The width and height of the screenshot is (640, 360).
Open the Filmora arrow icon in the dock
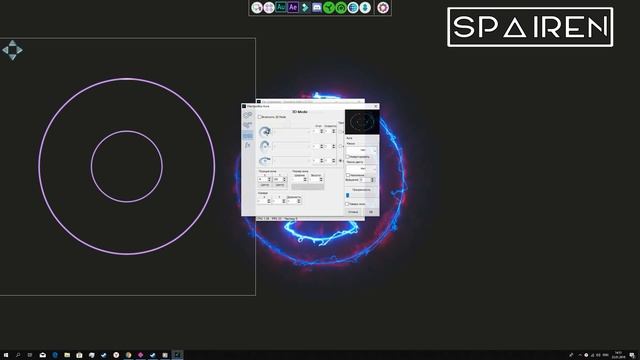point(305,7)
